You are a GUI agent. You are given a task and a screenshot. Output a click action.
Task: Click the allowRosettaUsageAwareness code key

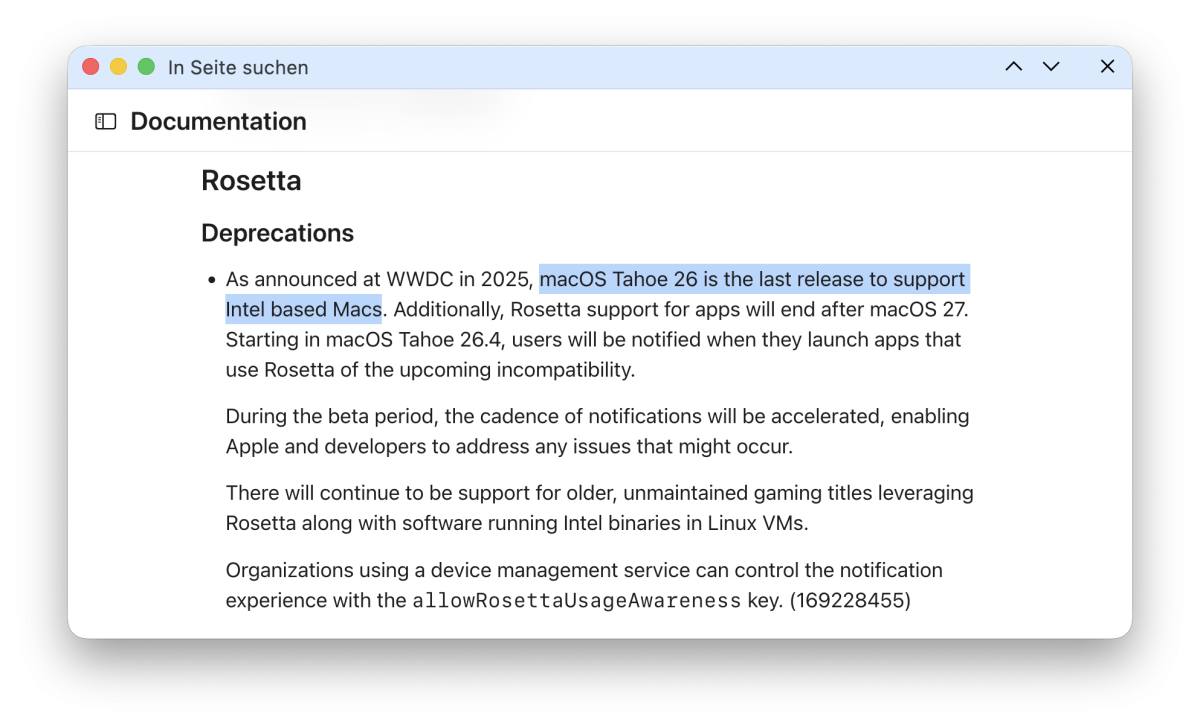577,601
